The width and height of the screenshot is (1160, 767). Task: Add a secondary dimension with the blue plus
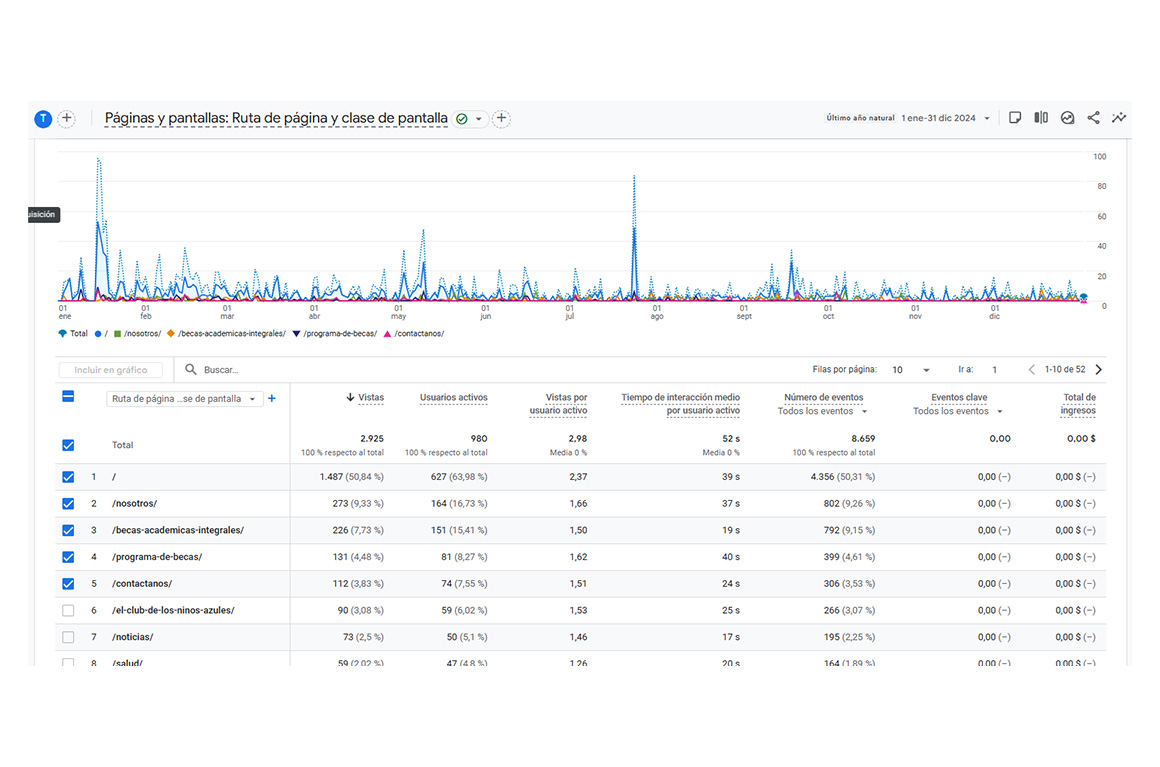pos(272,399)
